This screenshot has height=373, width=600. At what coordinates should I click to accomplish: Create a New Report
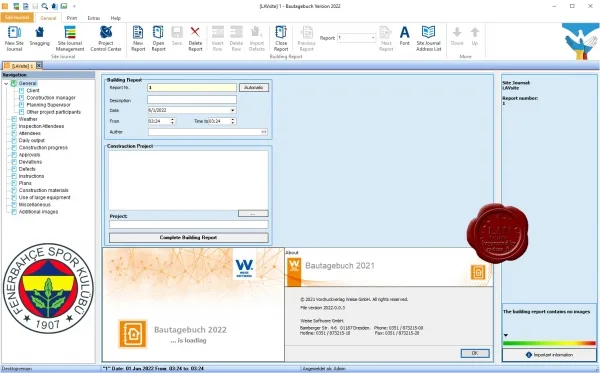pyautogui.click(x=138, y=33)
